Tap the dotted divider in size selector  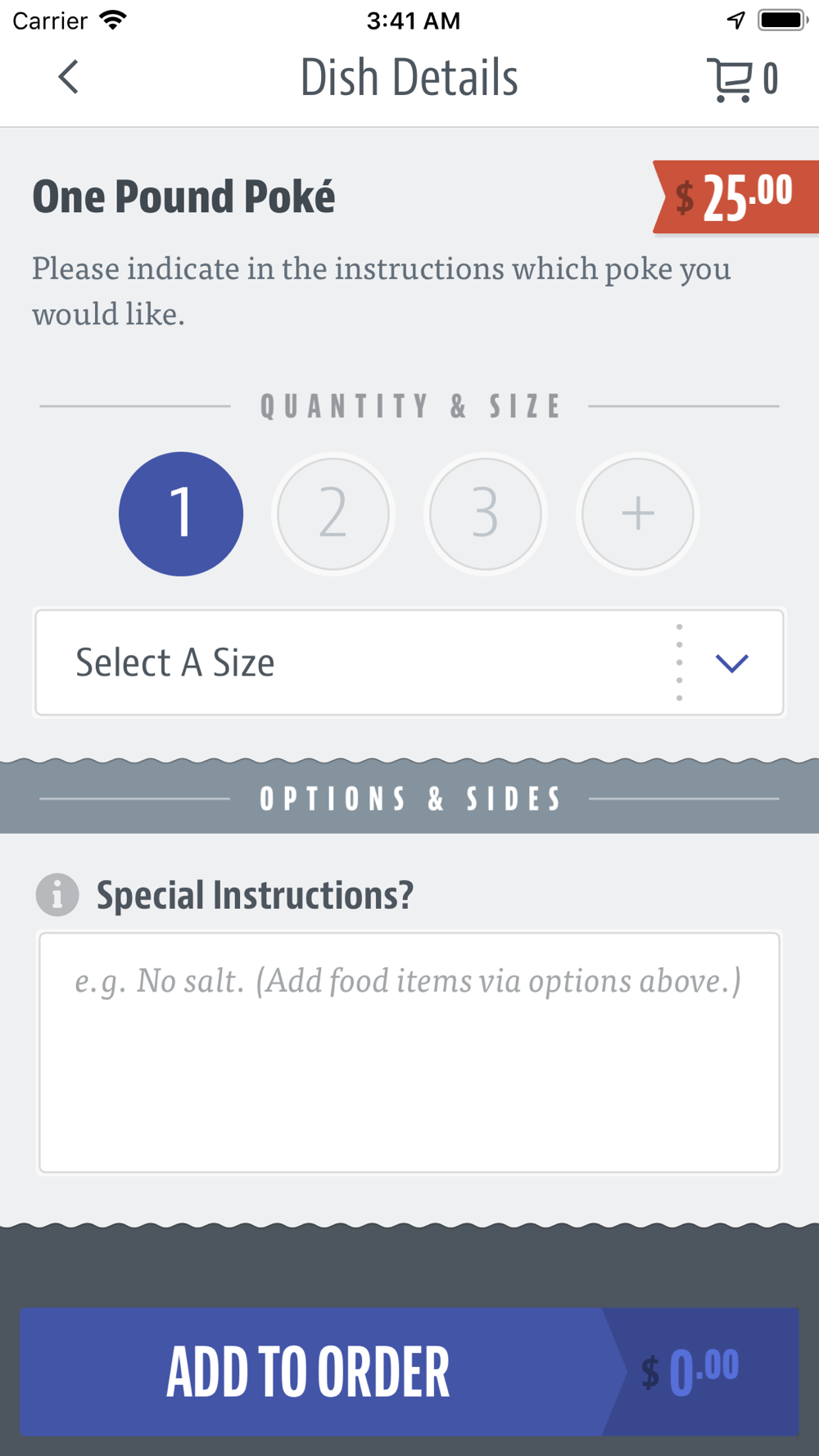pos(679,662)
